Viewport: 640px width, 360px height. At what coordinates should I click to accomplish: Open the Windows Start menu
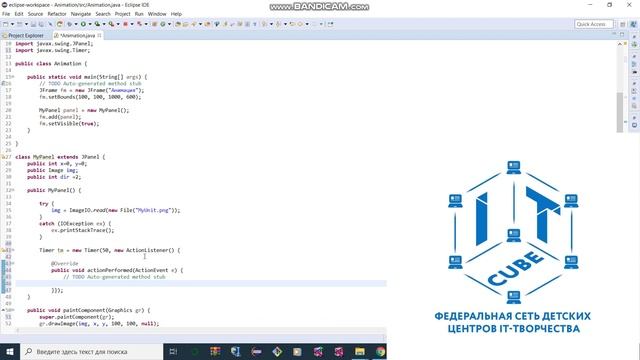[x=10, y=351]
